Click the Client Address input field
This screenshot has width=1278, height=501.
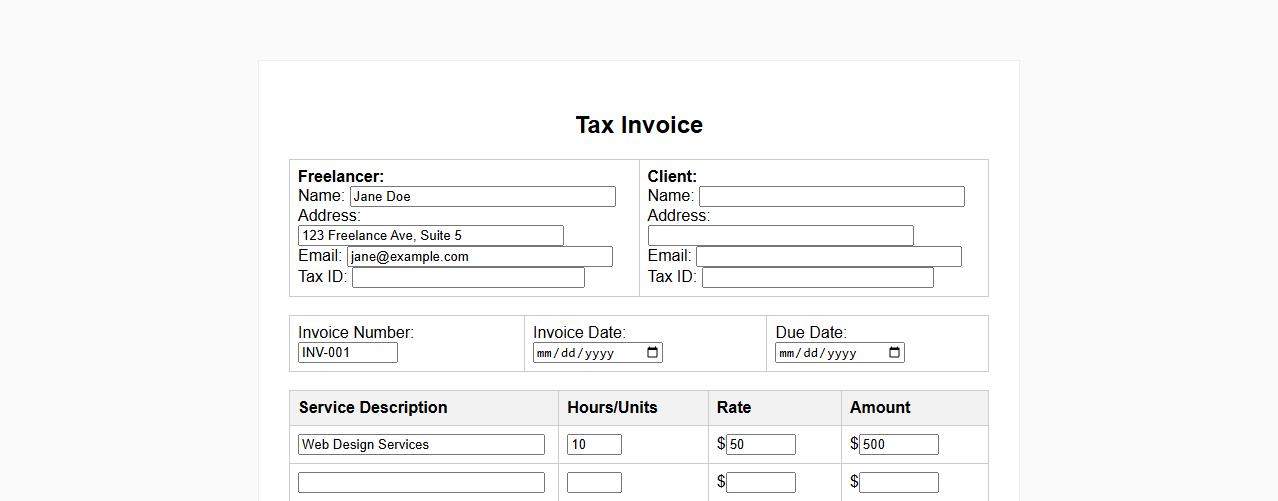click(781, 235)
